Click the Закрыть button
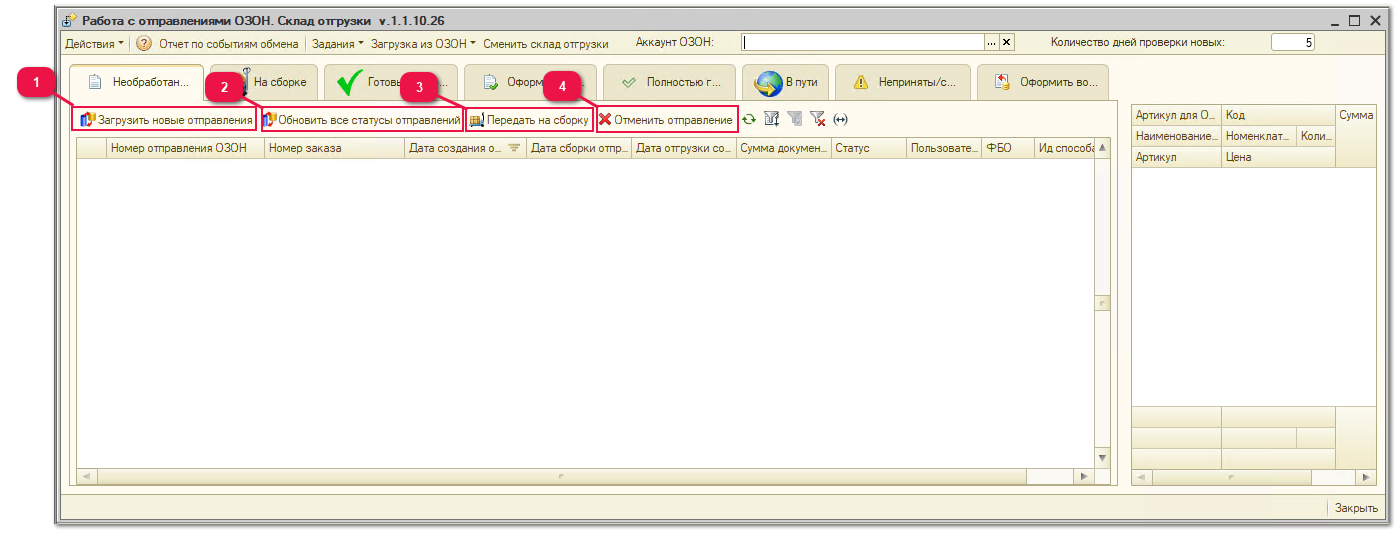1398x533 pixels. (x=1356, y=508)
